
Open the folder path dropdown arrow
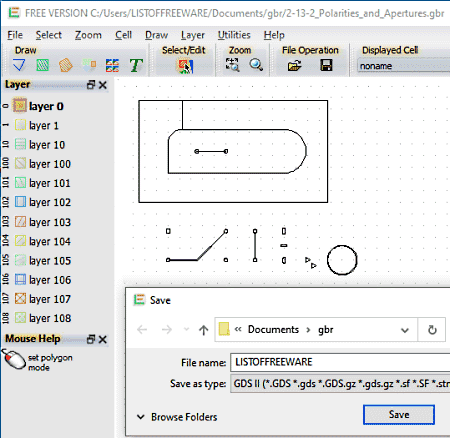pos(405,330)
